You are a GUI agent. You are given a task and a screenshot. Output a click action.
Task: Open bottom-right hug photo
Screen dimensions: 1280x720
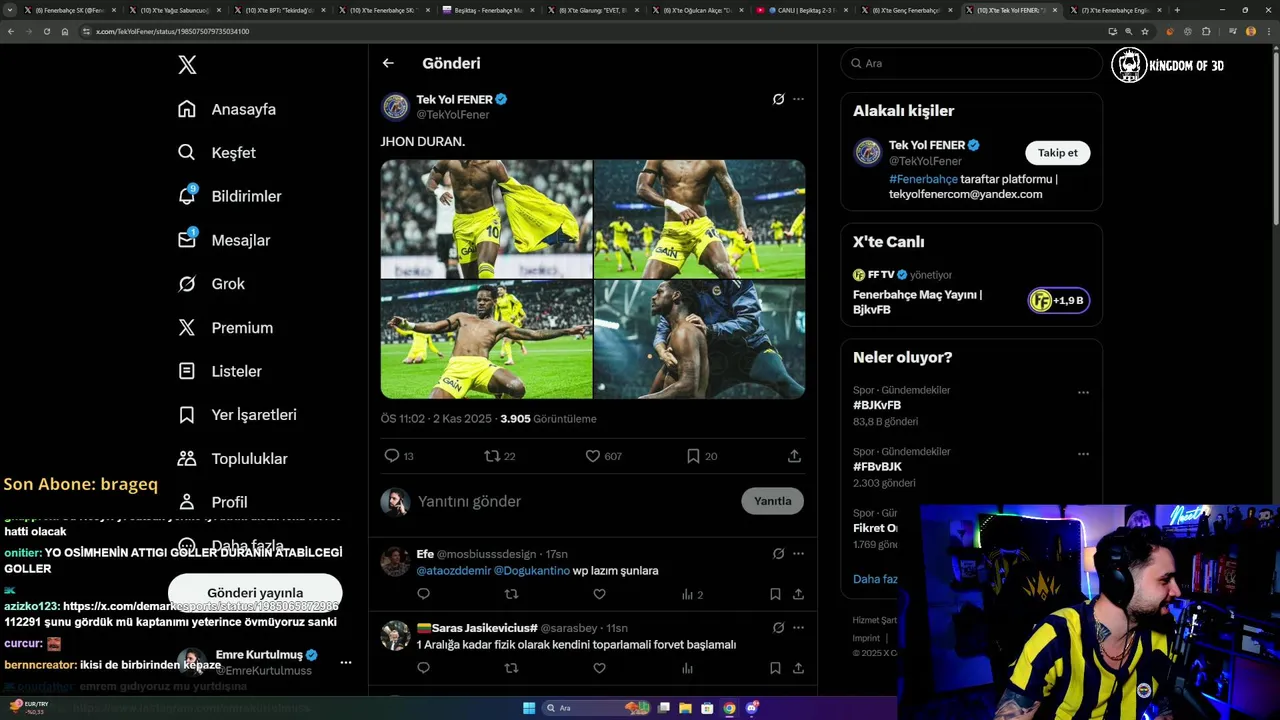700,340
